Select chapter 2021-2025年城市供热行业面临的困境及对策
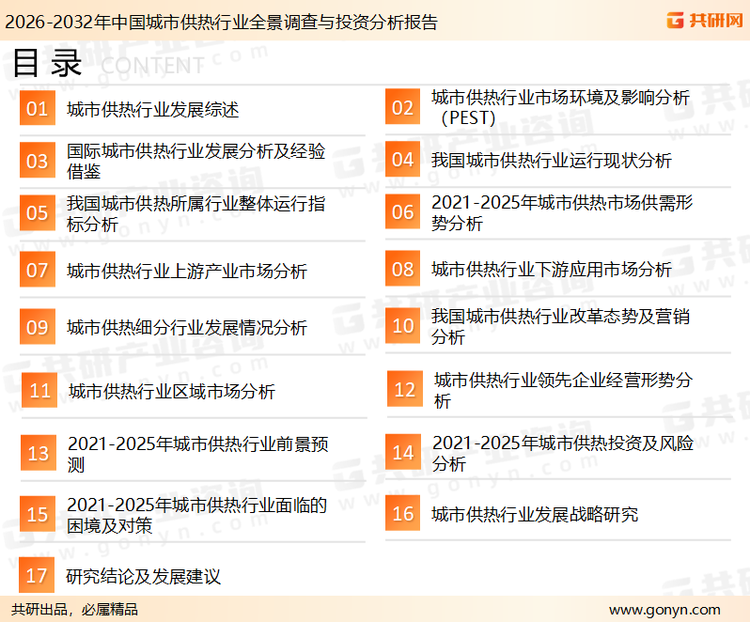This screenshot has width=750, height=622. [197, 515]
